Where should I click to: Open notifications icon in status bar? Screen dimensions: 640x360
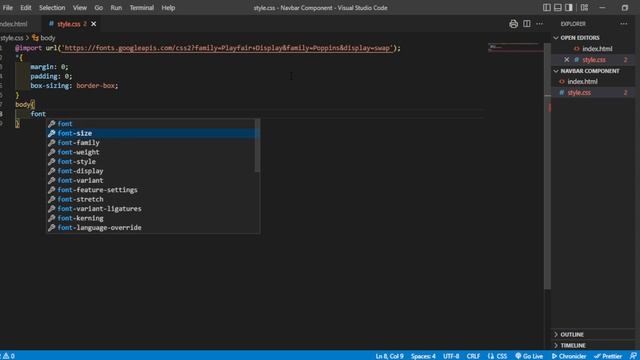[x=633, y=356]
